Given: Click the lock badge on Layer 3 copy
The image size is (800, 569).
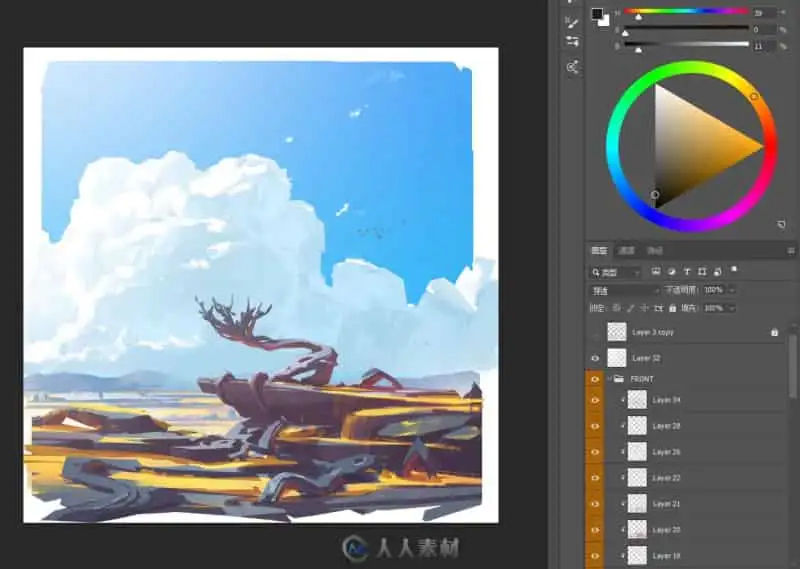Looking at the screenshot, I should 774,333.
